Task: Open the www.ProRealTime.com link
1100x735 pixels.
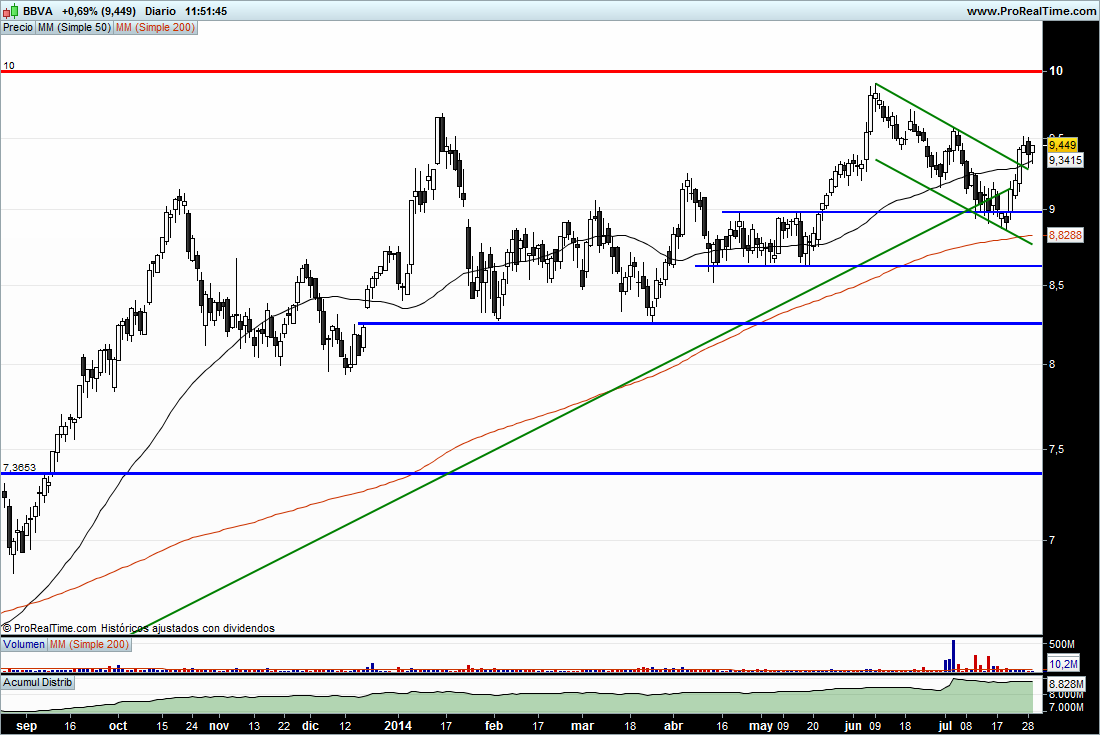Action: tap(1031, 11)
